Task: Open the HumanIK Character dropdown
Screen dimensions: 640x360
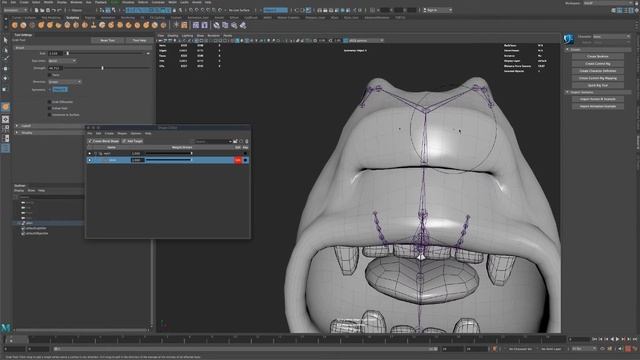Action: pos(611,36)
